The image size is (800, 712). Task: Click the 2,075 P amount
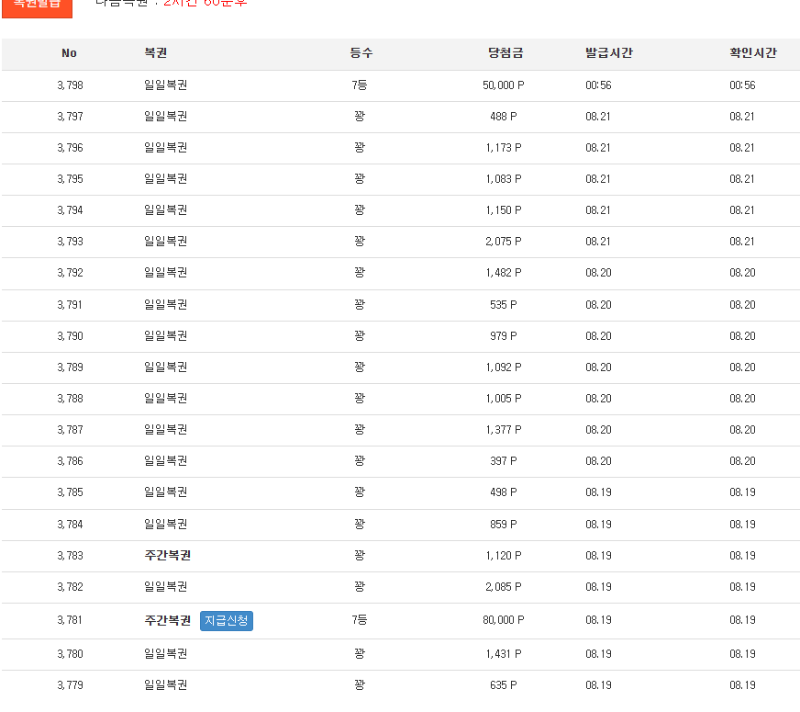coord(503,241)
